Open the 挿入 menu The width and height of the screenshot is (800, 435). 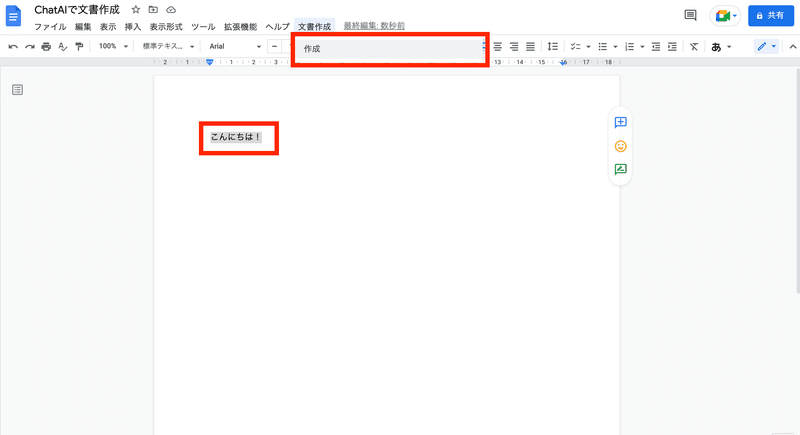pos(133,27)
